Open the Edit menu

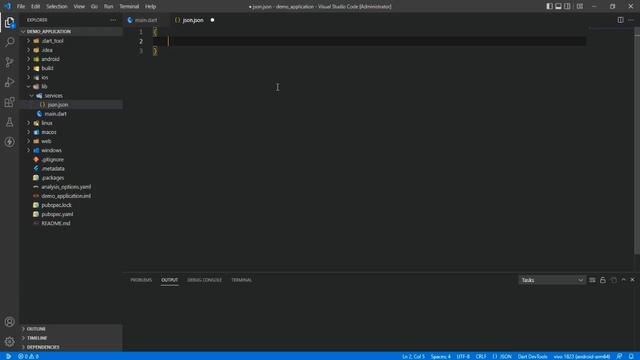[36, 7]
